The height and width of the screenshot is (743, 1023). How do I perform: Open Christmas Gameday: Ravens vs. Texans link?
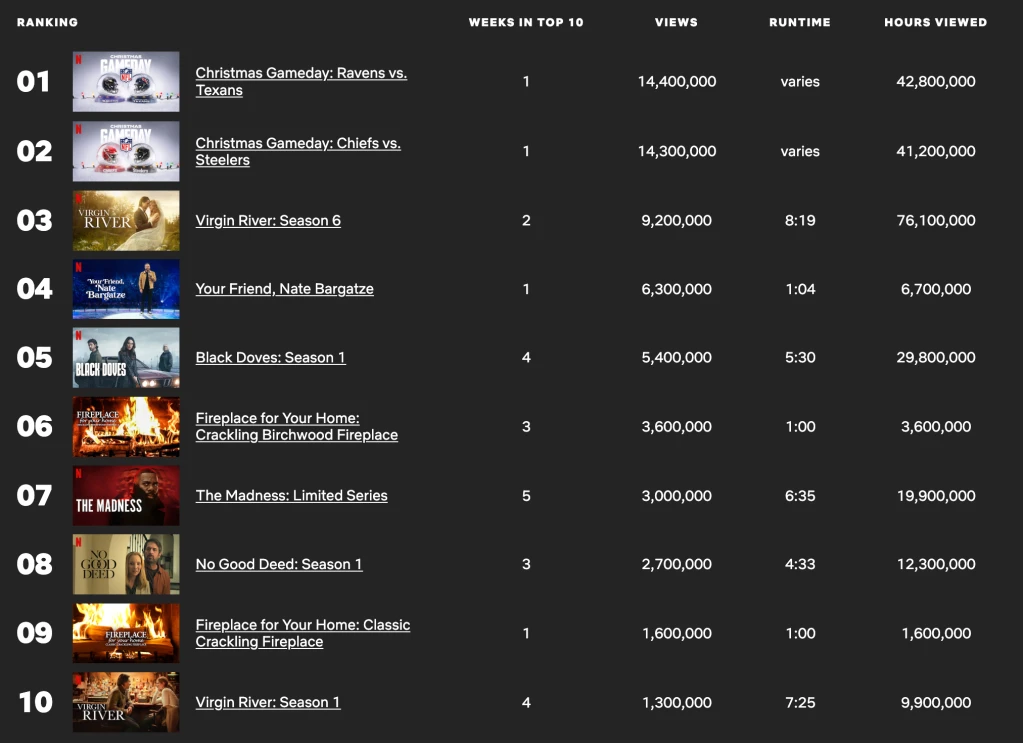(301, 82)
